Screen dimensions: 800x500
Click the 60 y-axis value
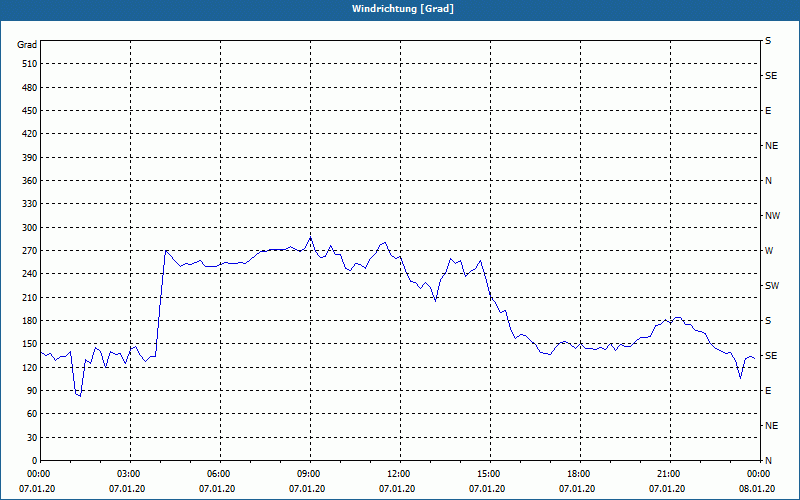pos(32,414)
